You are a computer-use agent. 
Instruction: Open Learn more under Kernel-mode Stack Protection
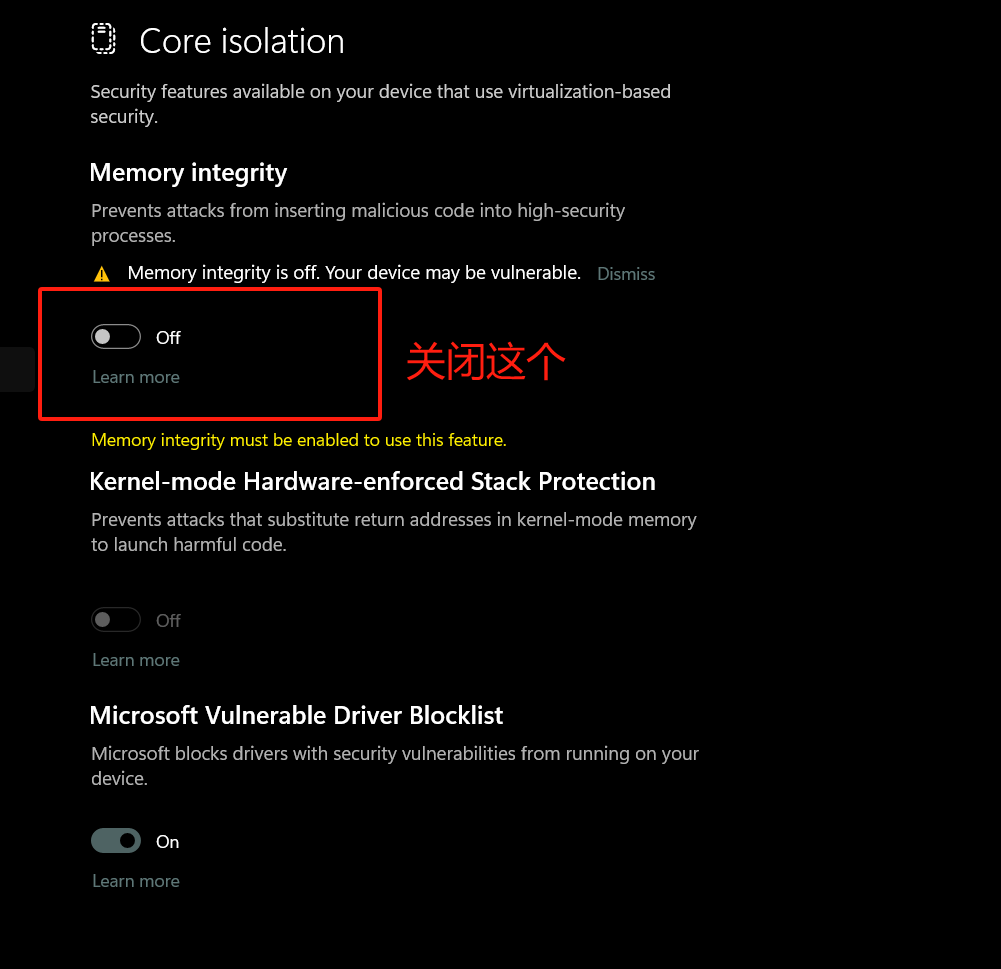point(136,660)
